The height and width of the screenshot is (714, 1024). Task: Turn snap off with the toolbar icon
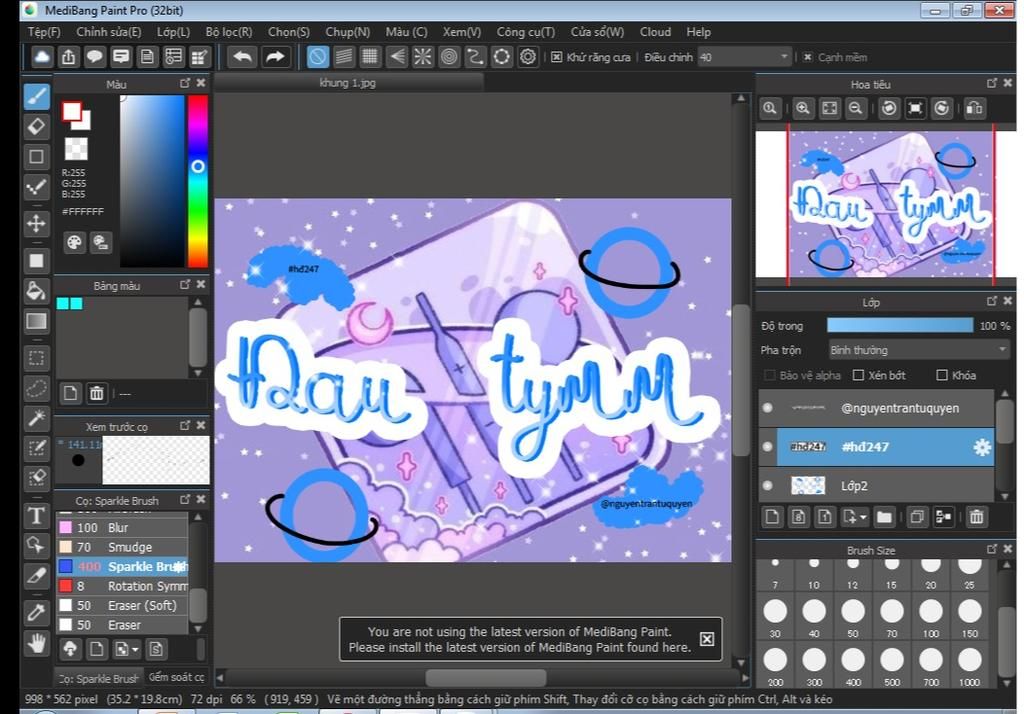(x=317, y=57)
